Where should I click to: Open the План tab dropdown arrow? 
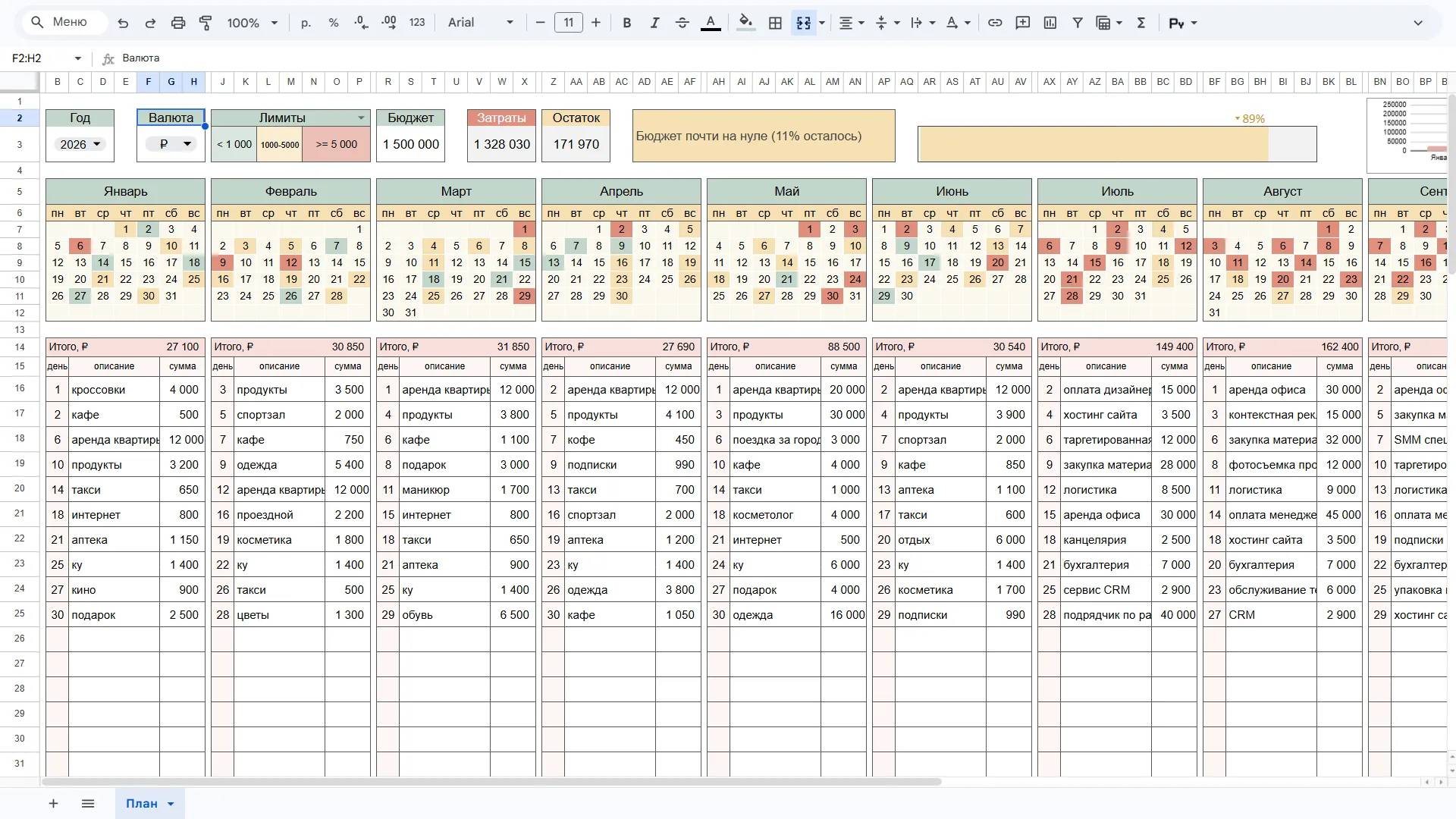pyautogui.click(x=171, y=804)
